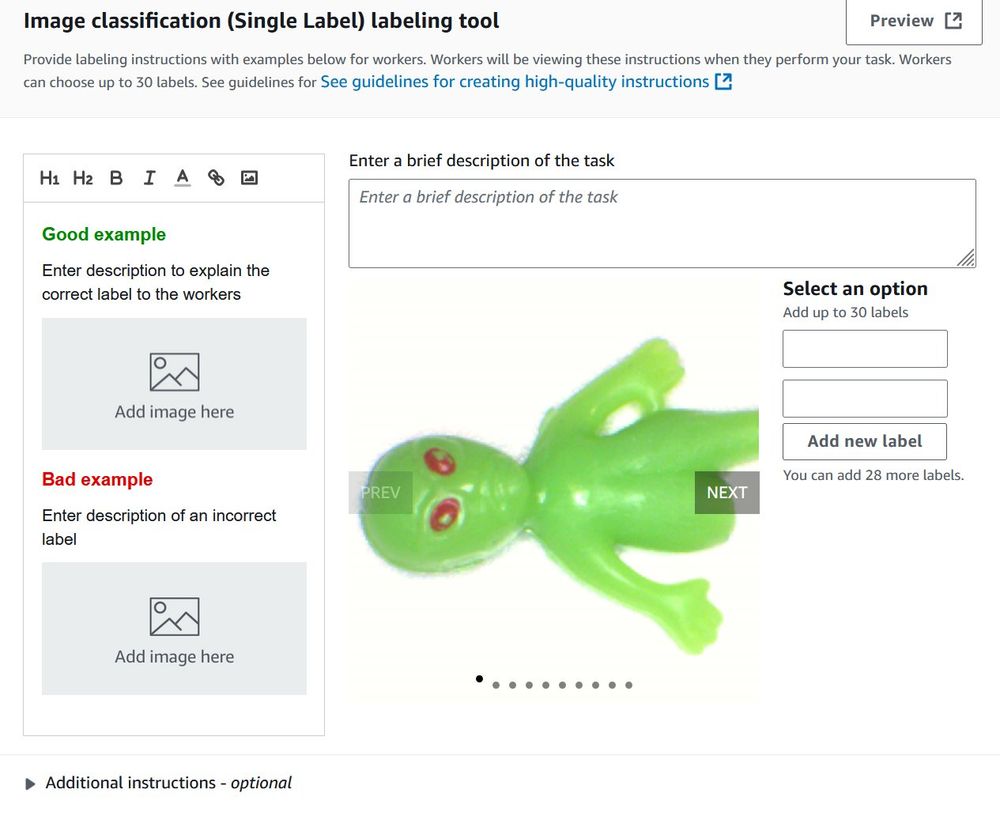The width and height of the screenshot is (1000, 813).
Task: Insert a hyperlink with the link icon
Action: 216,178
